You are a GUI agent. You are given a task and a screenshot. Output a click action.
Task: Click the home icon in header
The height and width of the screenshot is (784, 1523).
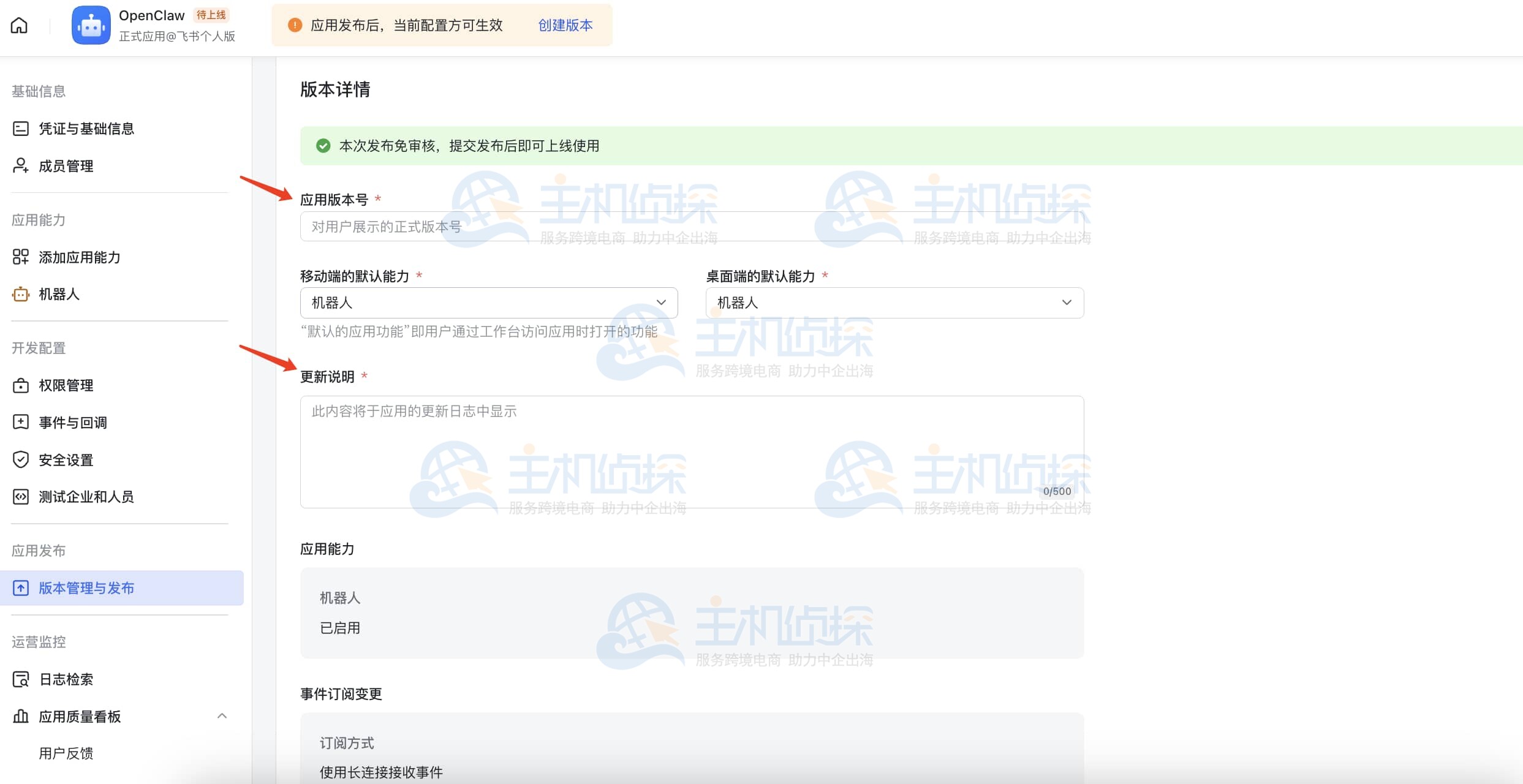(19, 25)
